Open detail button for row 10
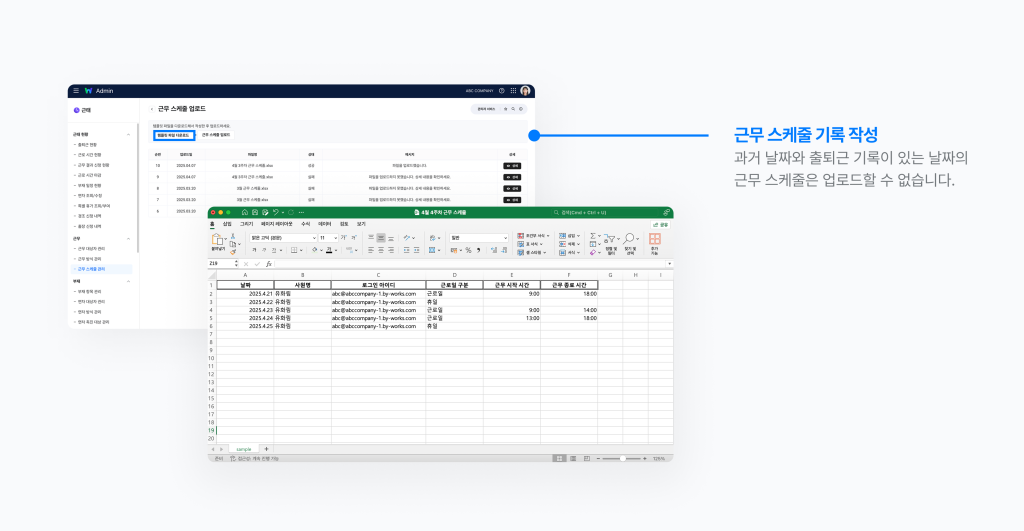1024x531 pixels. 512,166
